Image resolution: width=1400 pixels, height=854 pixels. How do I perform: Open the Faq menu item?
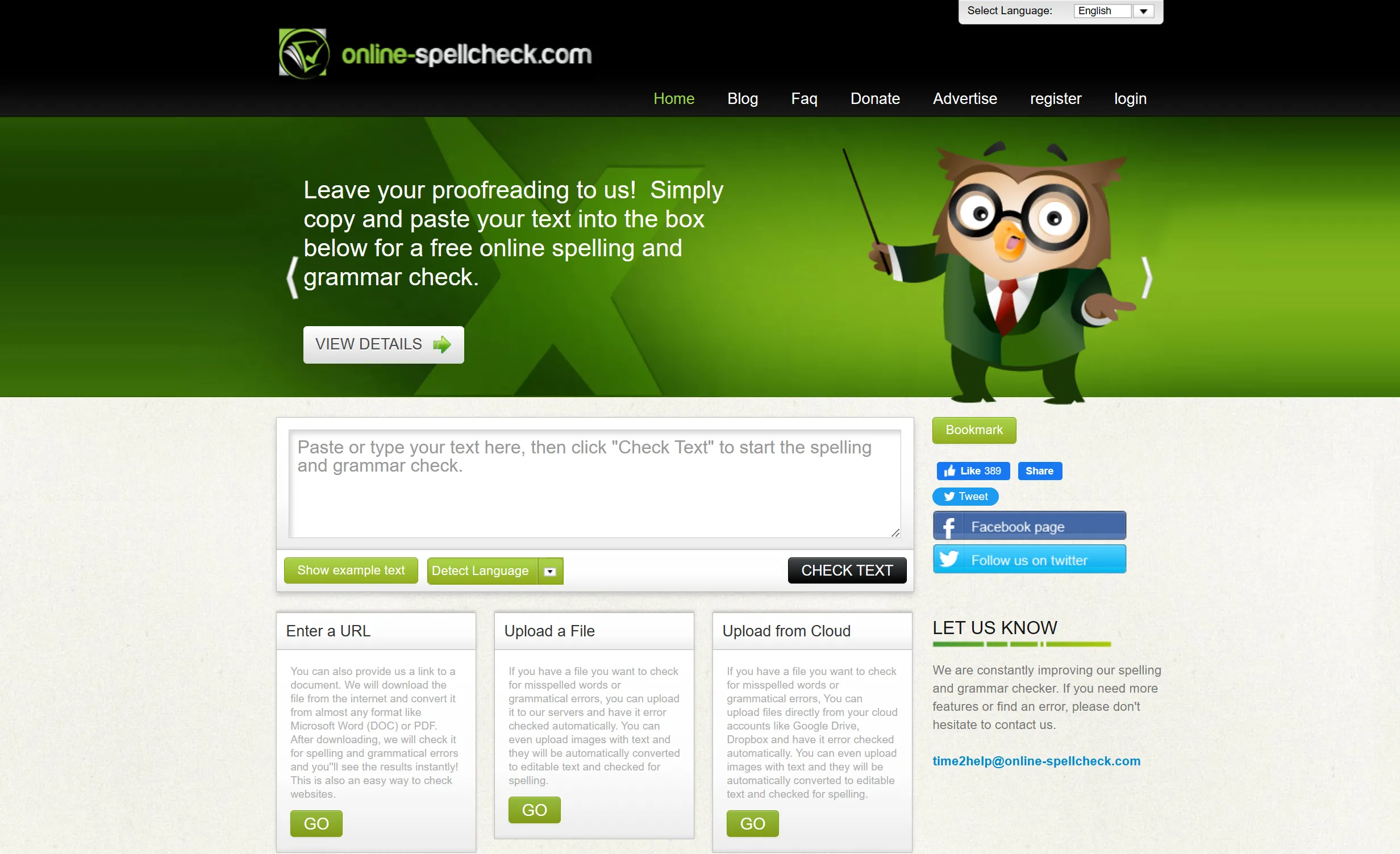(x=805, y=98)
